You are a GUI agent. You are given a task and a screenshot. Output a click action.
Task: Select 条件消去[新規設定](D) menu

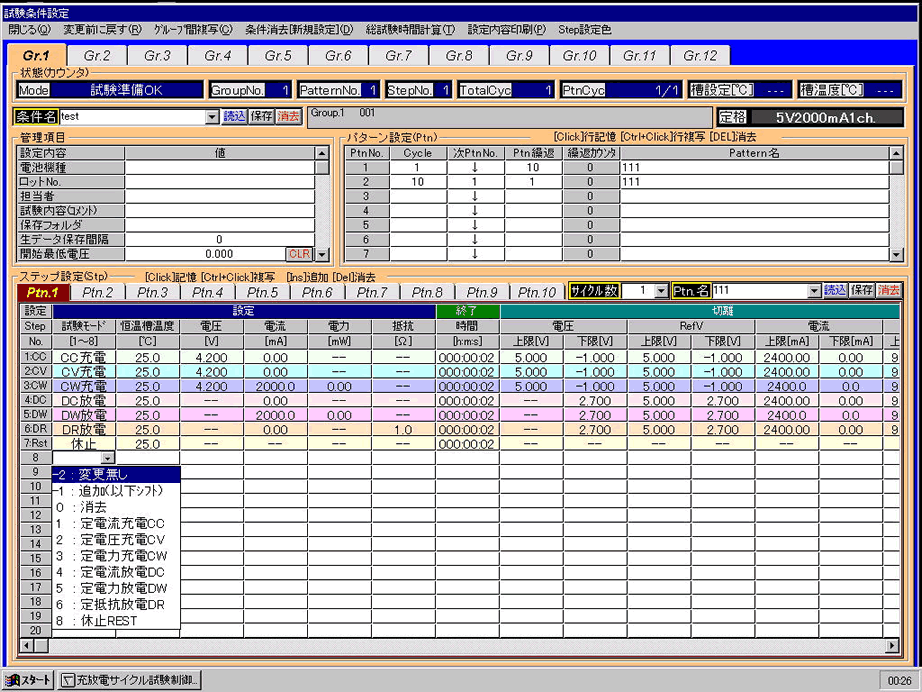[299, 29]
